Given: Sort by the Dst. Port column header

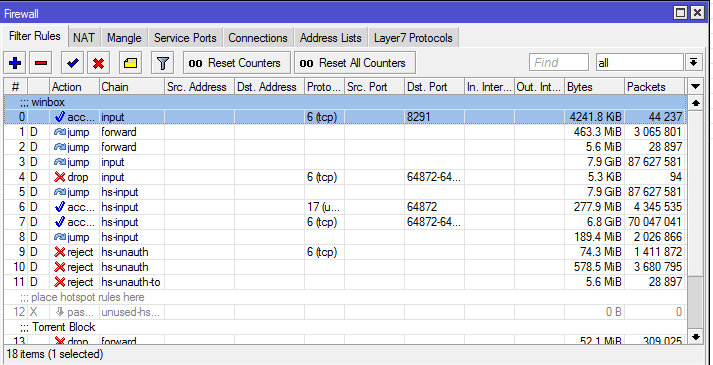Looking at the screenshot, I should pos(434,87).
